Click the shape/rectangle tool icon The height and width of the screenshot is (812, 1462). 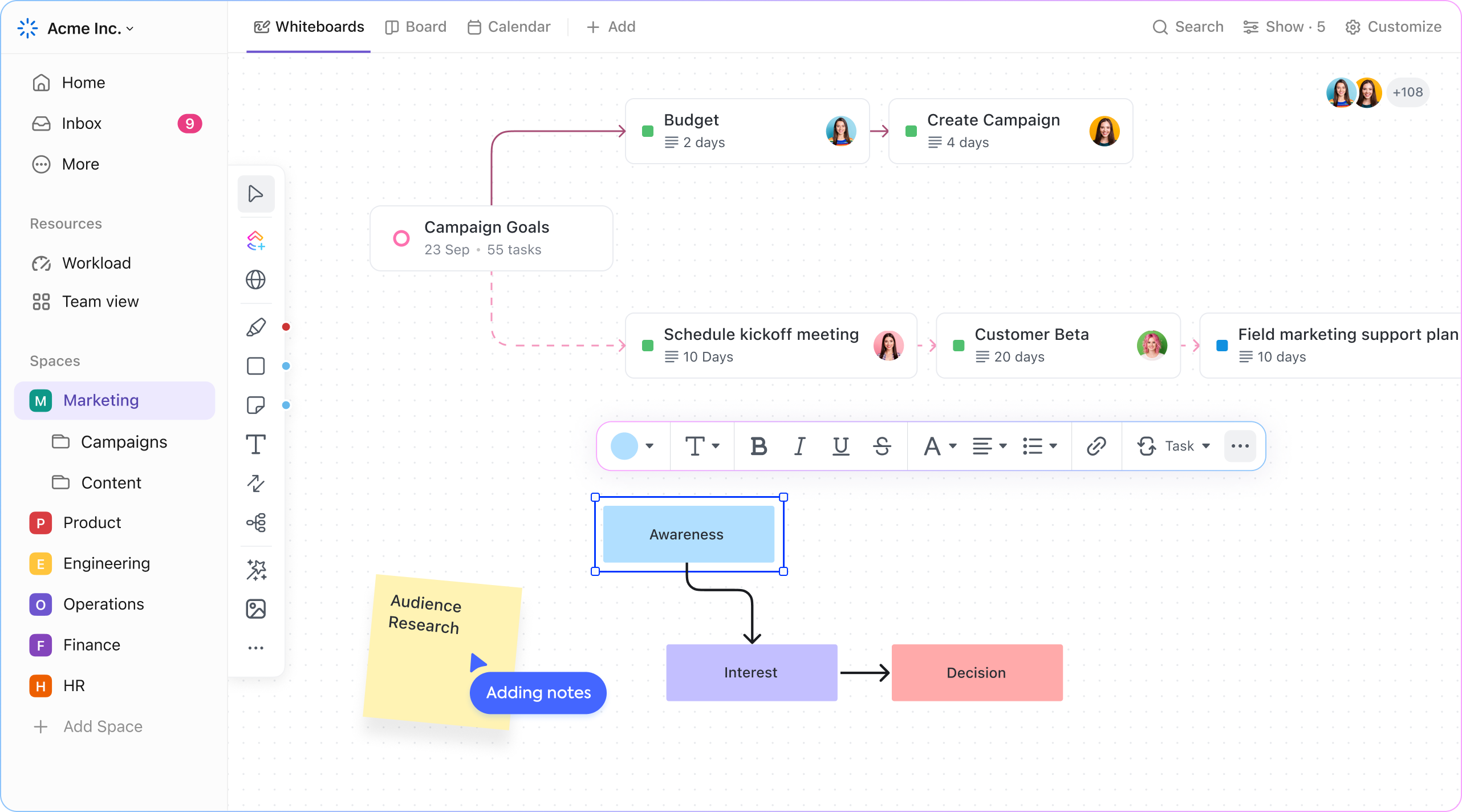(256, 366)
